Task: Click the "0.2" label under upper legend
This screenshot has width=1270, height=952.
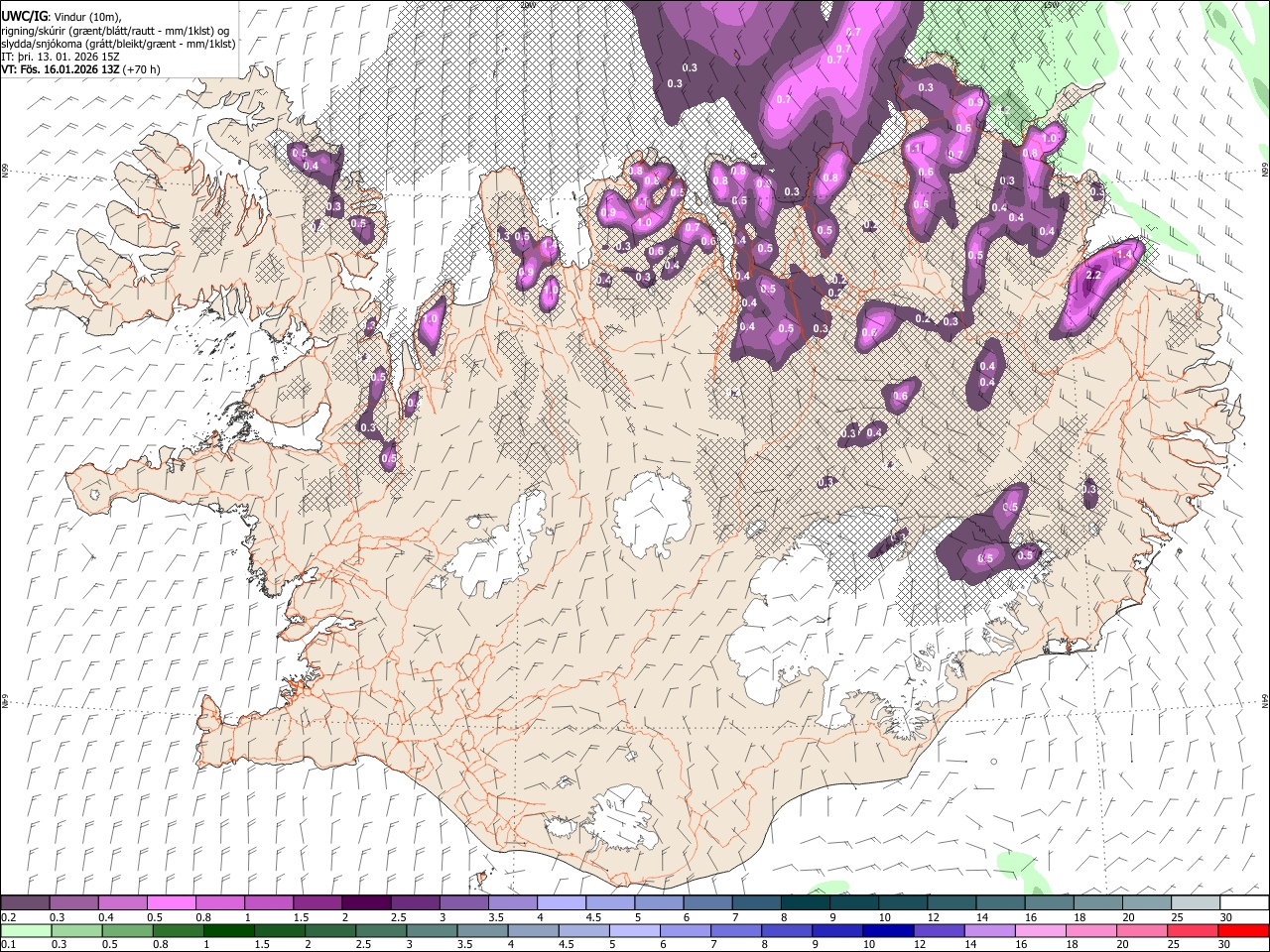Action: click(8, 917)
